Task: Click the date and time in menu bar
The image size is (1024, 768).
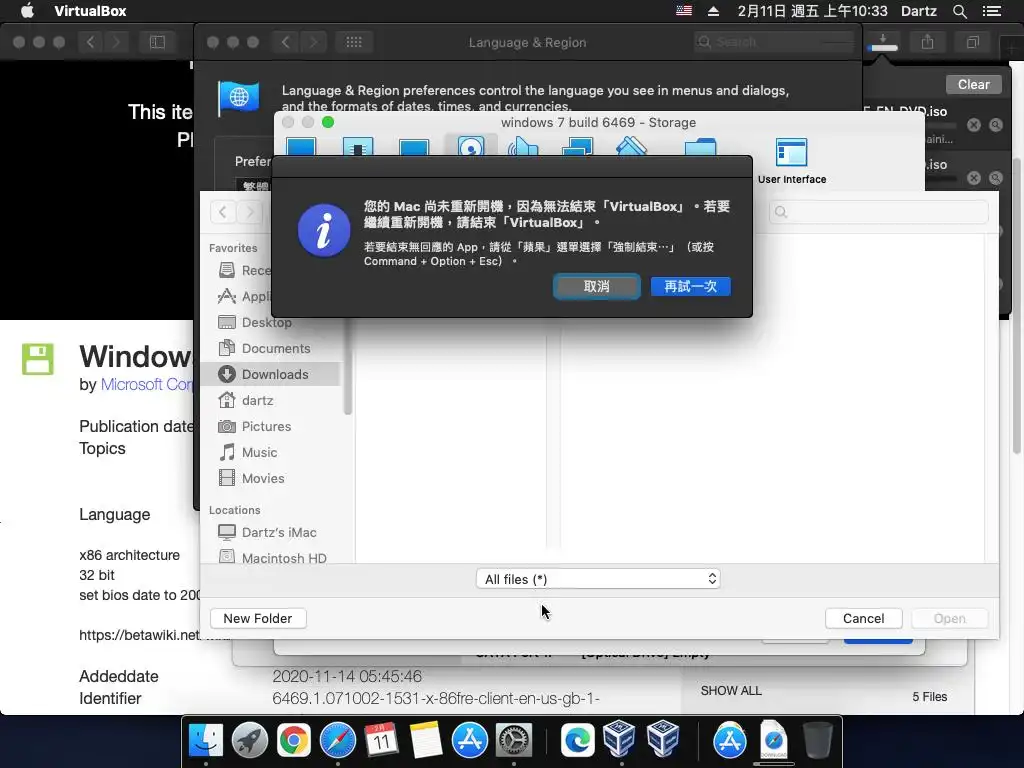Action: point(812,11)
